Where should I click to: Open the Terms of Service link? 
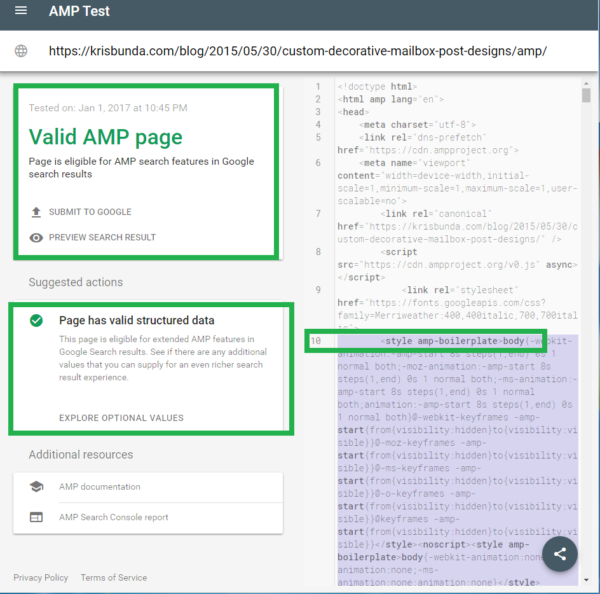click(x=114, y=578)
